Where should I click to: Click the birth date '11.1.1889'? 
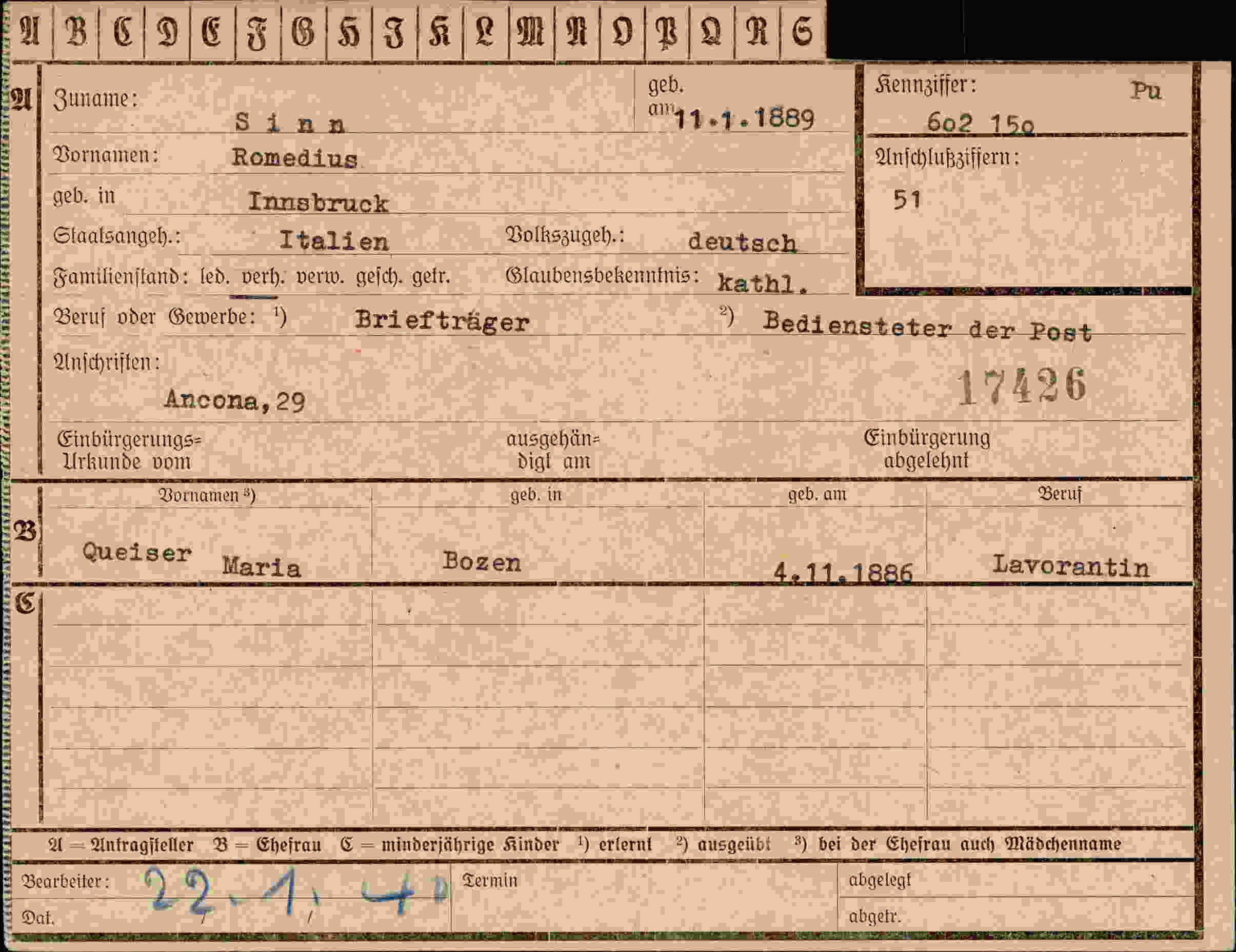click(745, 119)
